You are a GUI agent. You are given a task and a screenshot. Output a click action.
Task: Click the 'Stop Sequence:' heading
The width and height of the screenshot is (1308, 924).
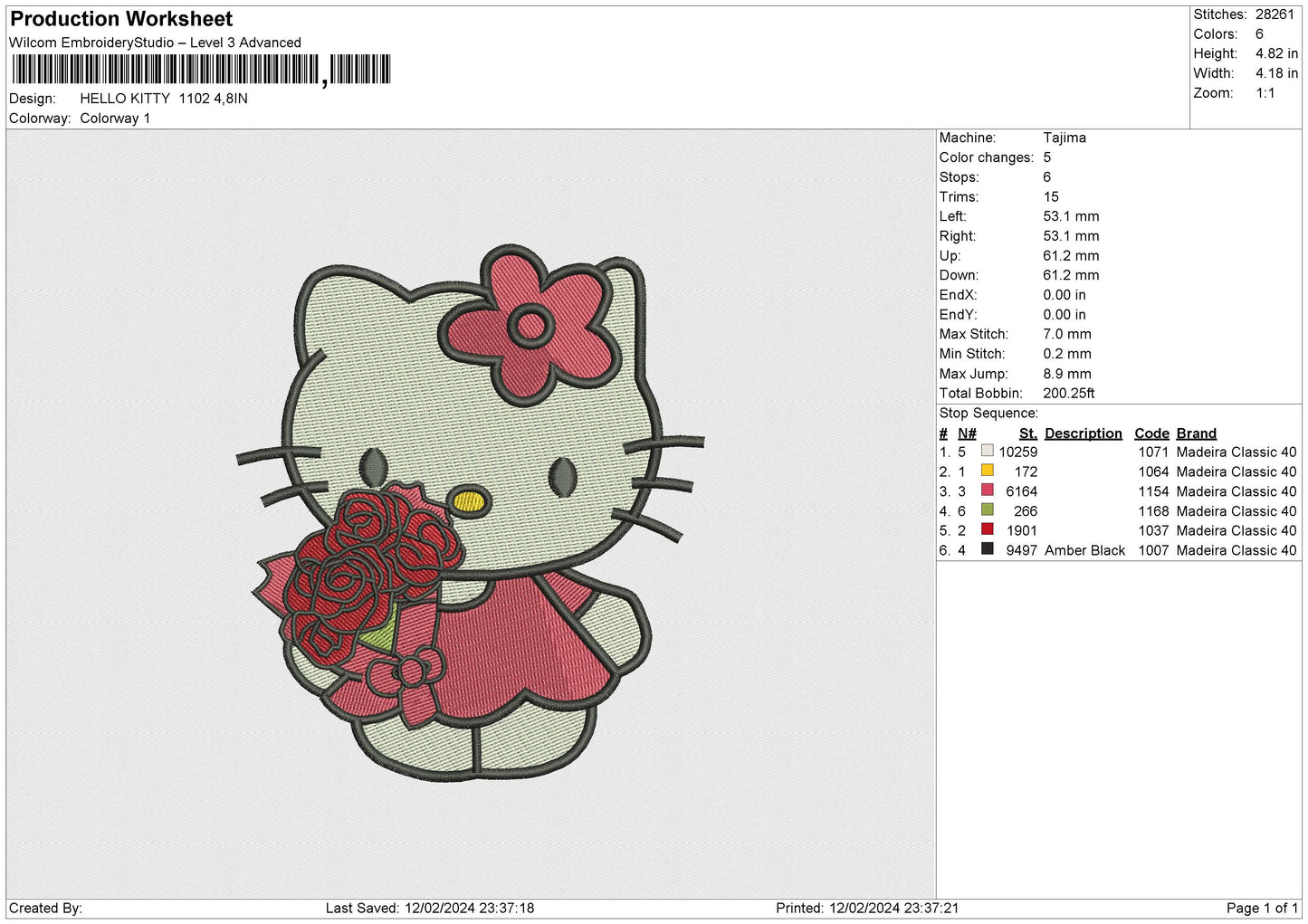[x=988, y=413]
